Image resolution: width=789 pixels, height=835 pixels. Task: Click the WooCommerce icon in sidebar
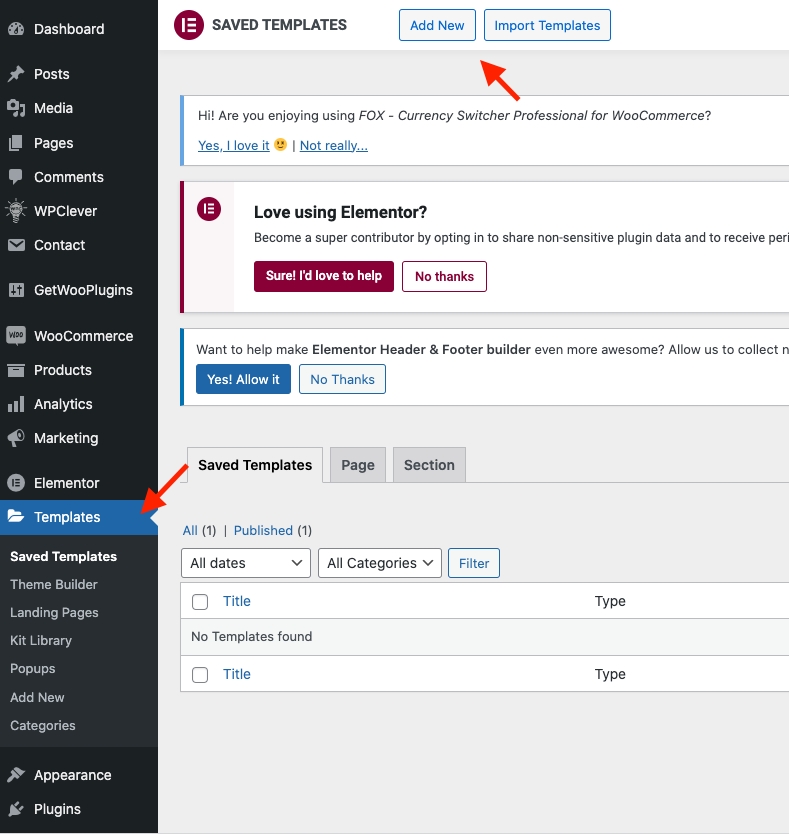point(16,336)
